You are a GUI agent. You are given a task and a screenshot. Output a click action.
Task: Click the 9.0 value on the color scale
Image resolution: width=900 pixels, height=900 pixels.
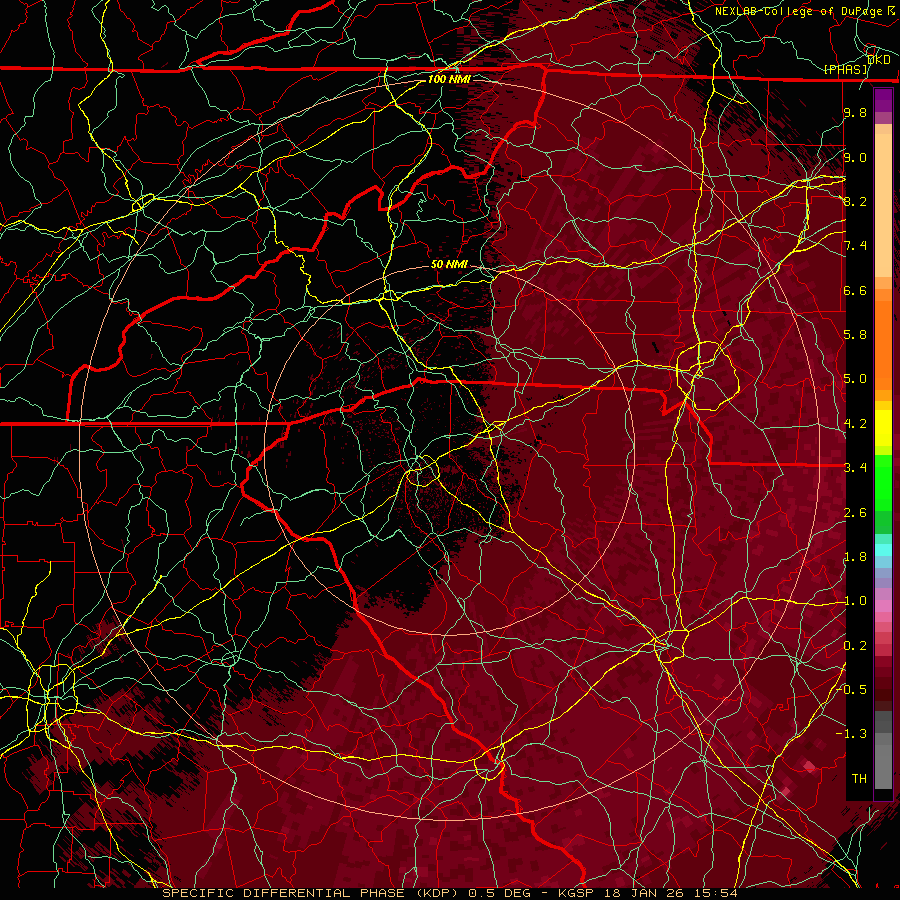(855, 157)
